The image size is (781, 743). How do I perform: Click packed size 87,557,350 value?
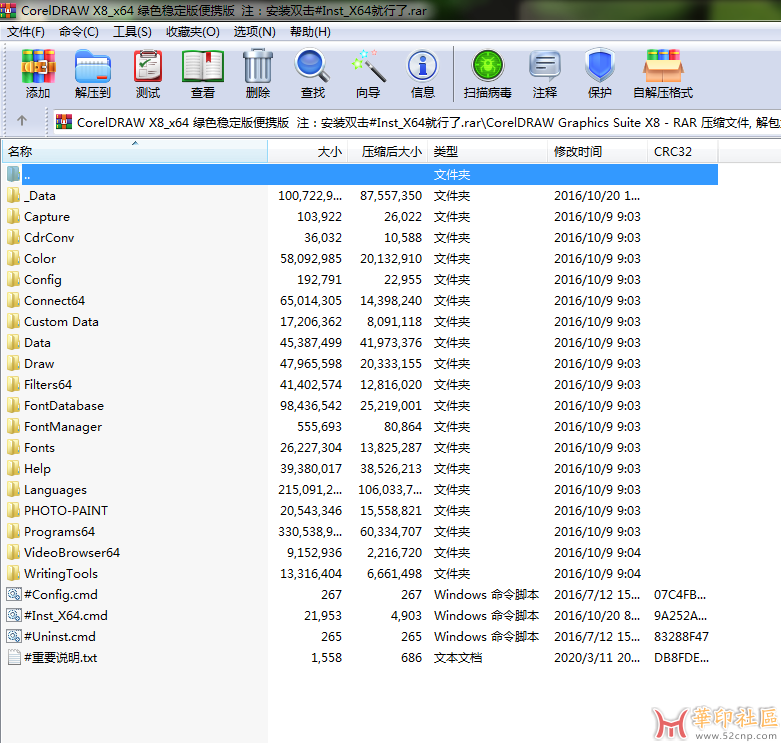(391, 196)
